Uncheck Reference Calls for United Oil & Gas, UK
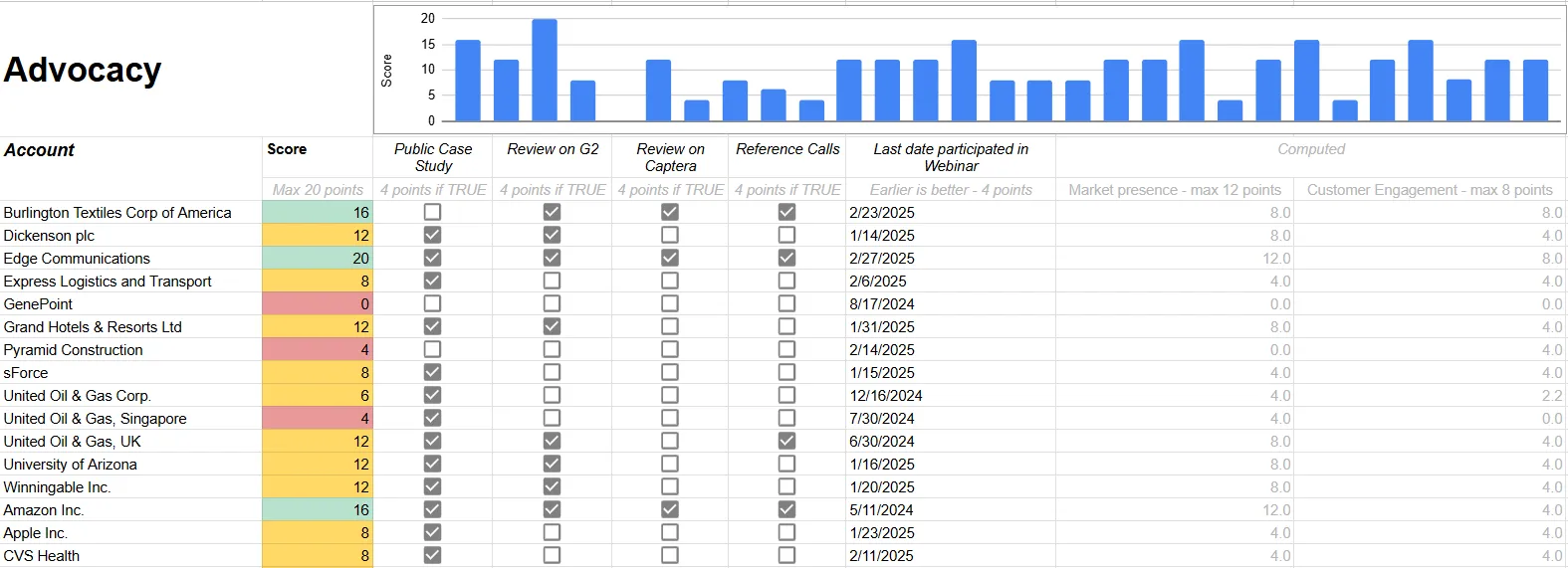The width and height of the screenshot is (1568, 568). (786, 441)
